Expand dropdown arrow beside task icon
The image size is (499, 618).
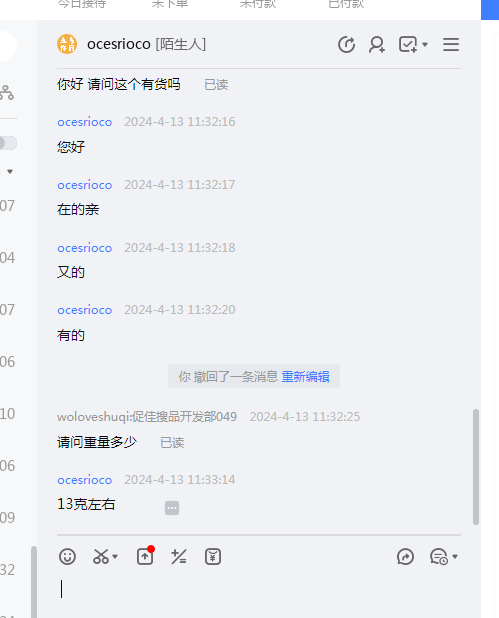coord(425,45)
